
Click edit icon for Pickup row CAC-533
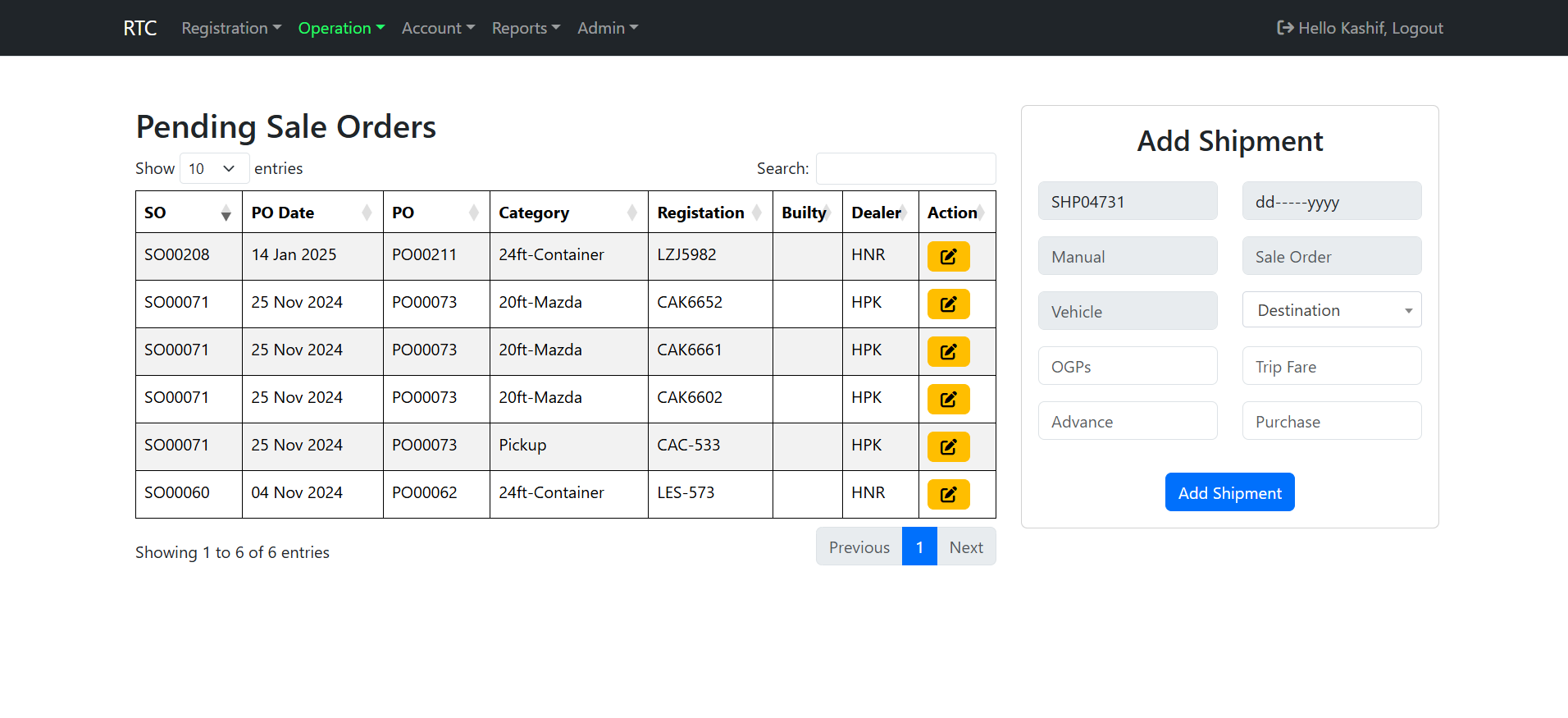[x=948, y=446]
